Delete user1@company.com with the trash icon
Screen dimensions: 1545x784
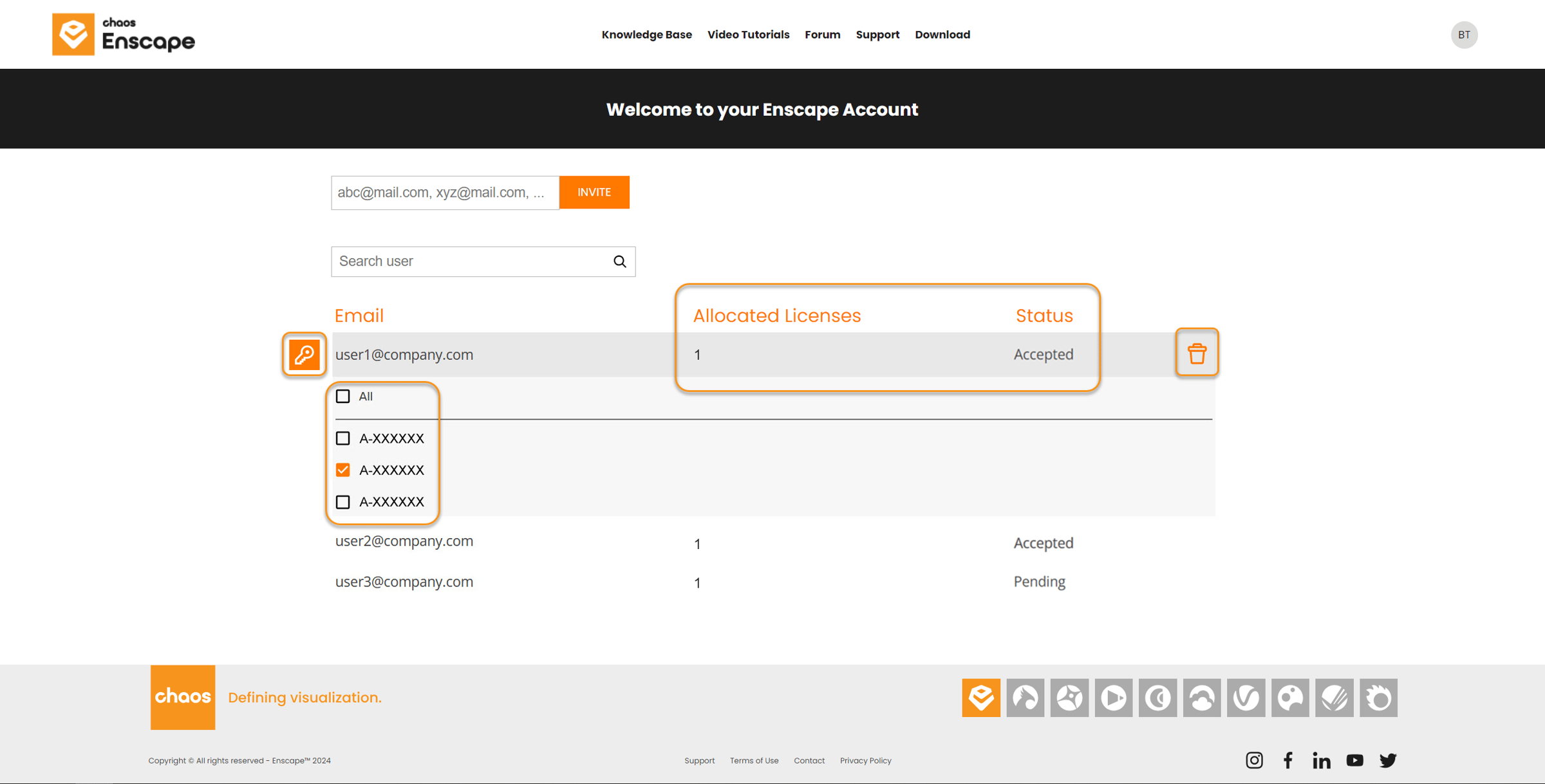pos(1197,353)
